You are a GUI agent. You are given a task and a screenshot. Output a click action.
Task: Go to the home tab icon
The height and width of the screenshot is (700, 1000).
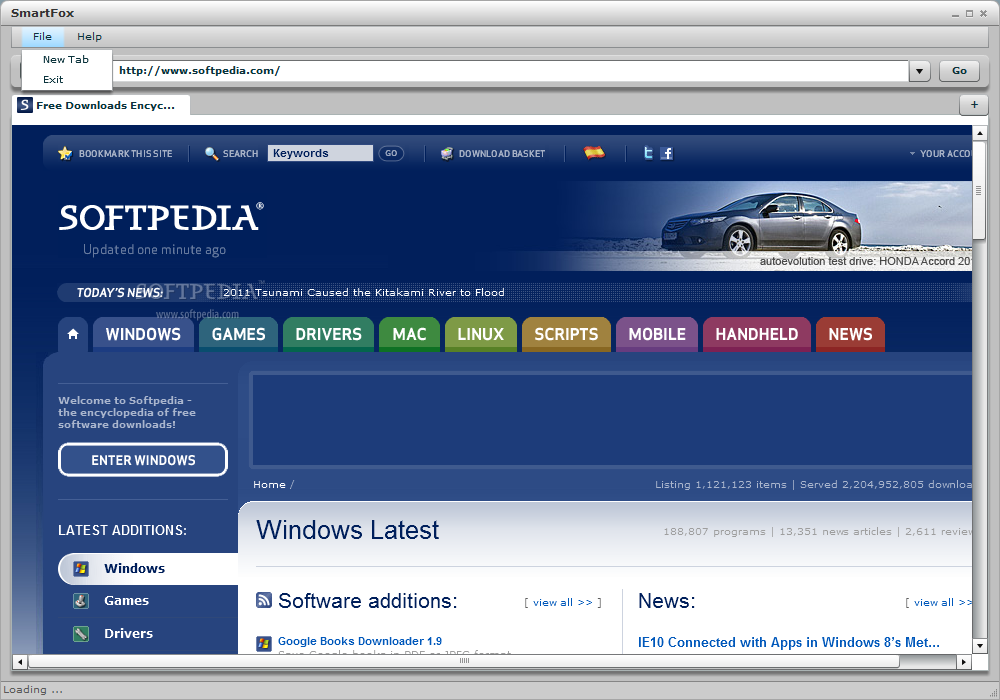coord(73,334)
